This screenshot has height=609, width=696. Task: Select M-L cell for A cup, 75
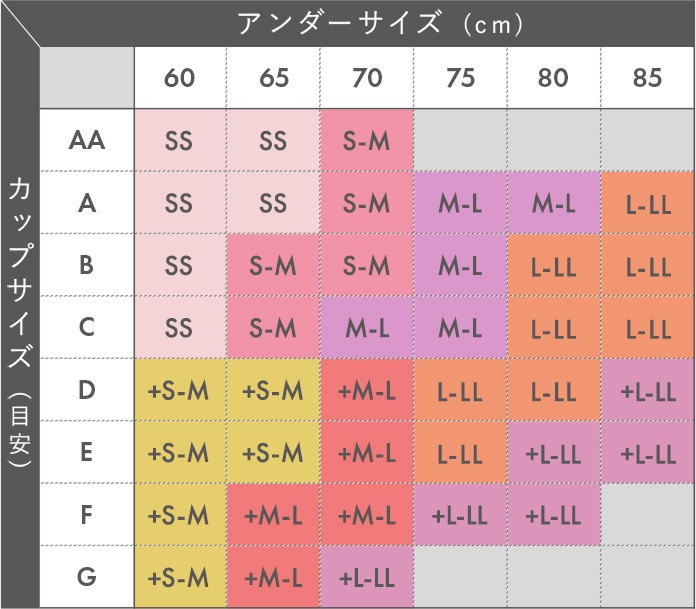[x=460, y=202]
